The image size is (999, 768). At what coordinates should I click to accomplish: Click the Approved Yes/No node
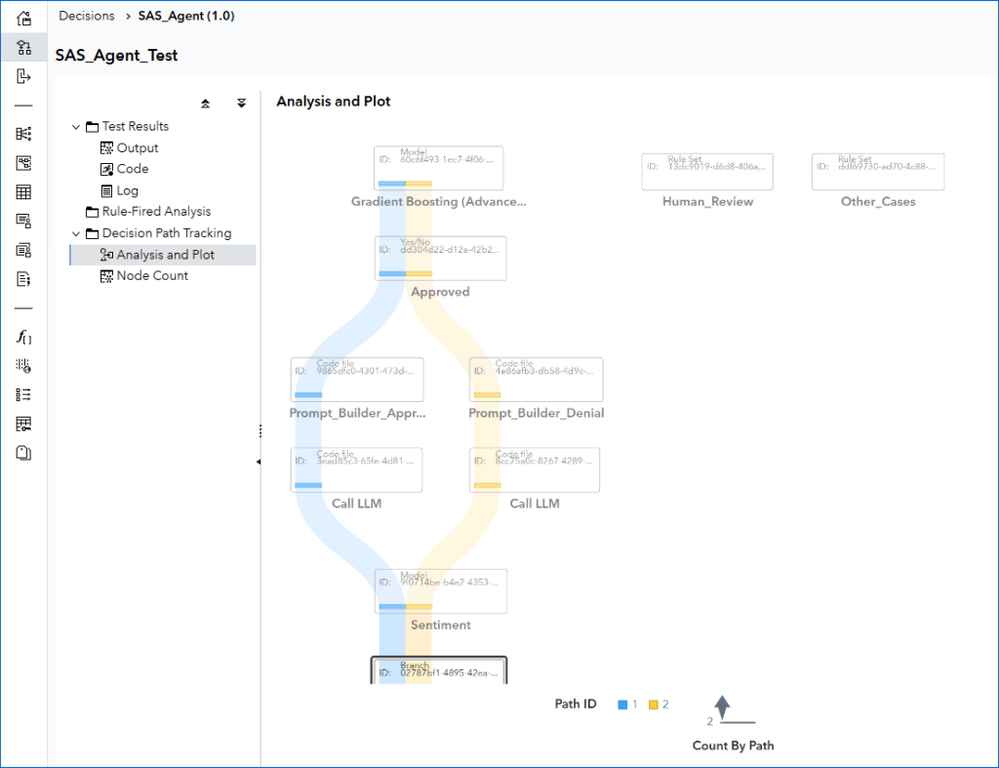click(440, 258)
